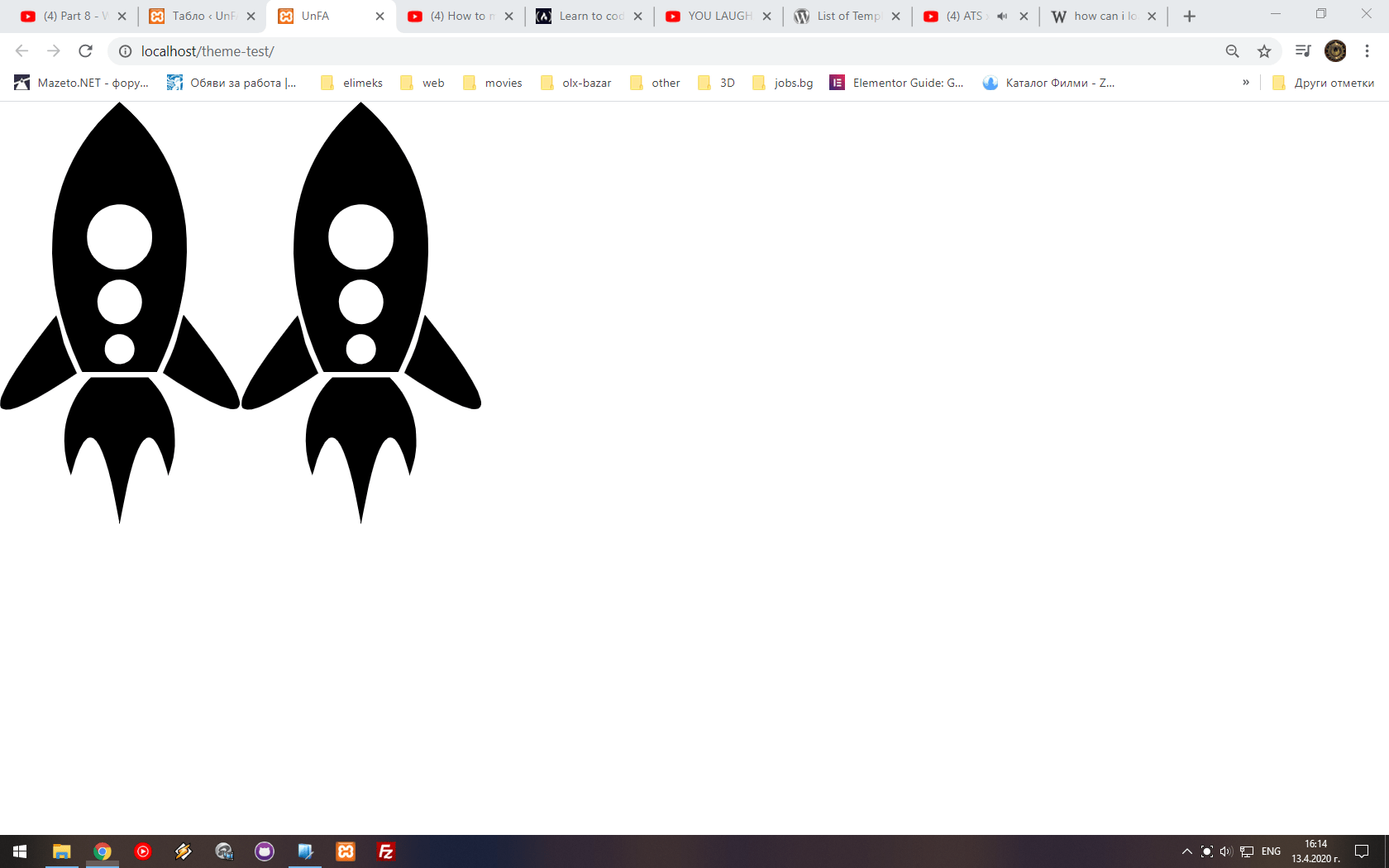Open YouTube Music from the taskbar
Image resolution: width=1389 pixels, height=868 pixels.
point(143,851)
